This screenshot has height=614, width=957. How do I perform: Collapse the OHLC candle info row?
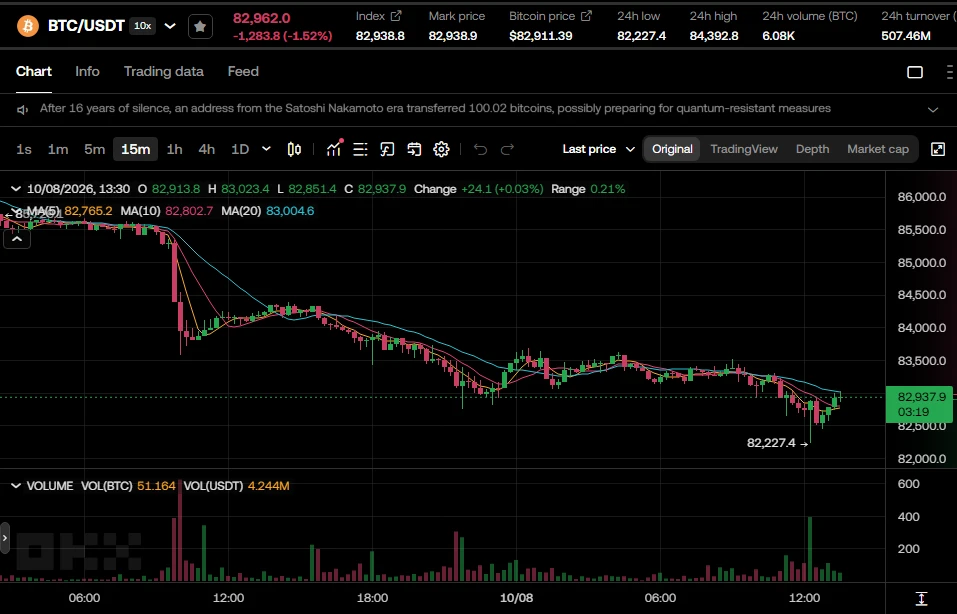tap(16, 189)
